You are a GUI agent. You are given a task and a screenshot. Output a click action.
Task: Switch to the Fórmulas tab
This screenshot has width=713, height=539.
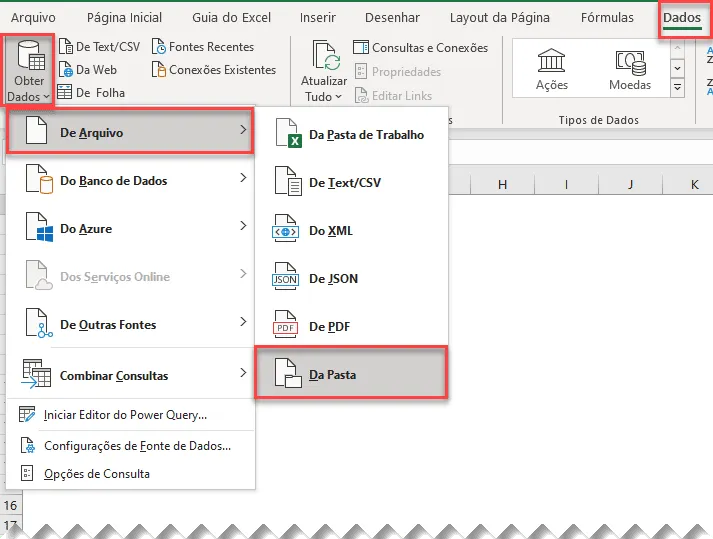(x=607, y=18)
